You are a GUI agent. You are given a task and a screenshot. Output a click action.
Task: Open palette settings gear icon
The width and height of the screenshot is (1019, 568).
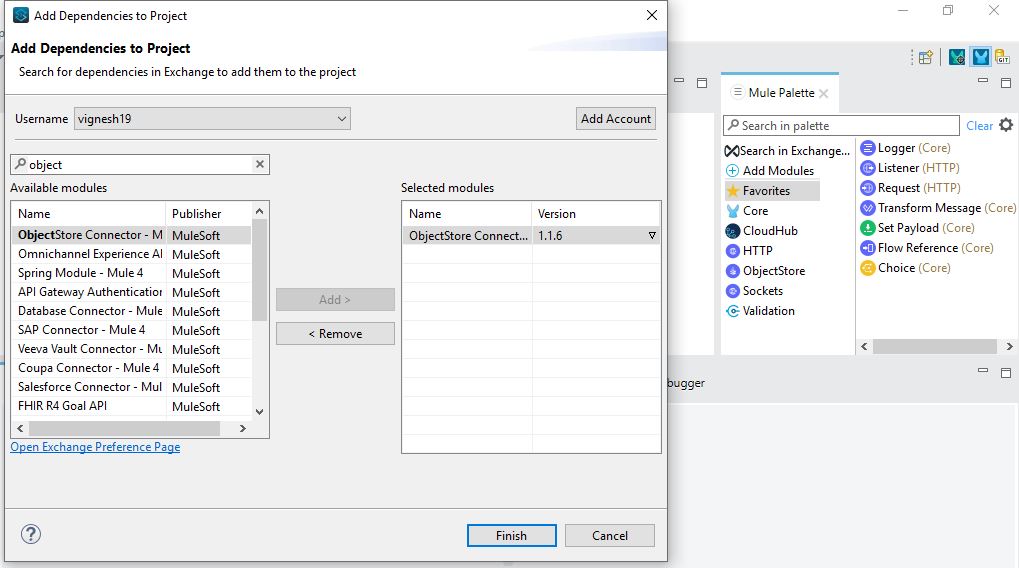pos(1006,125)
